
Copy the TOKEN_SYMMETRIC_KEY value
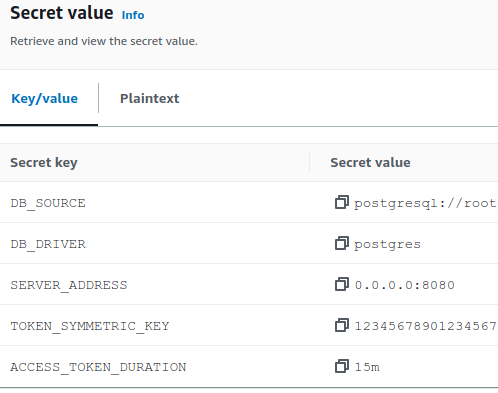tap(342, 325)
